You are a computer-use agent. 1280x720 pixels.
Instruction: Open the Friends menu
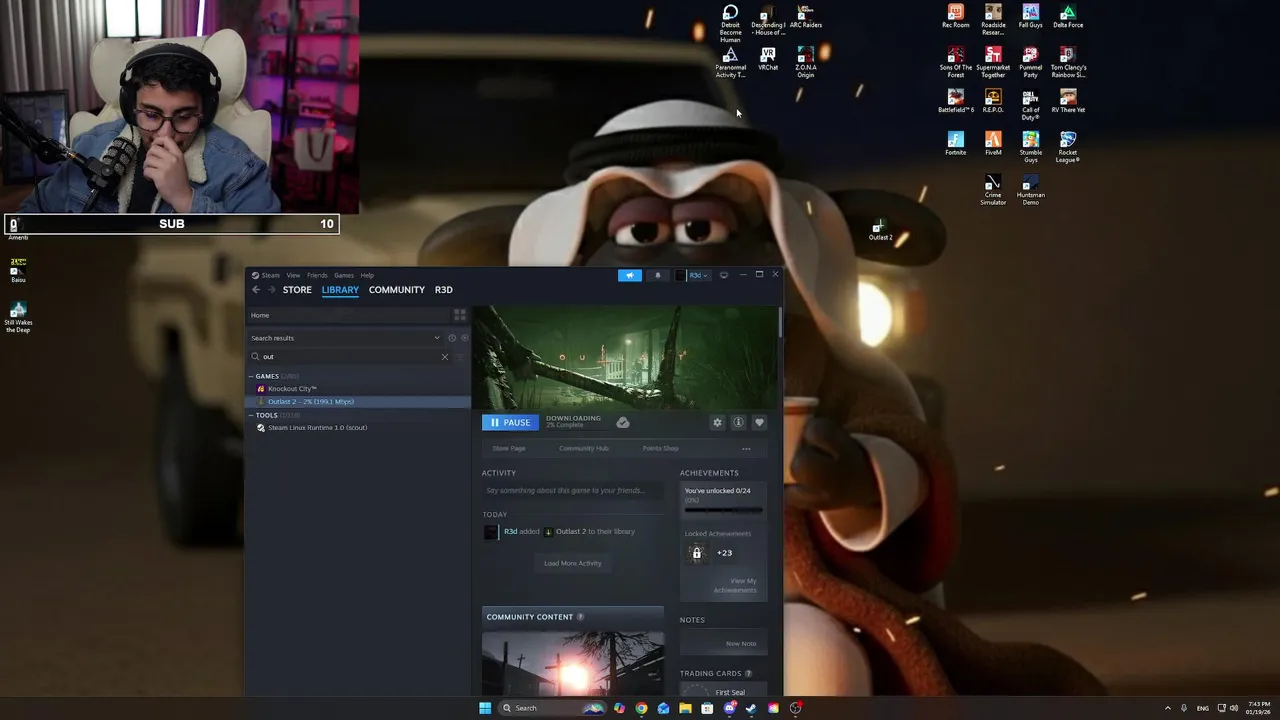click(x=317, y=276)
